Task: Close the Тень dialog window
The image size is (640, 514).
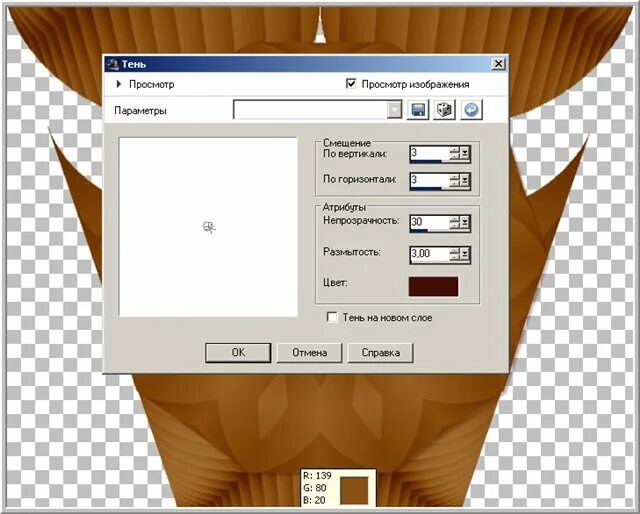Action: 498,64
